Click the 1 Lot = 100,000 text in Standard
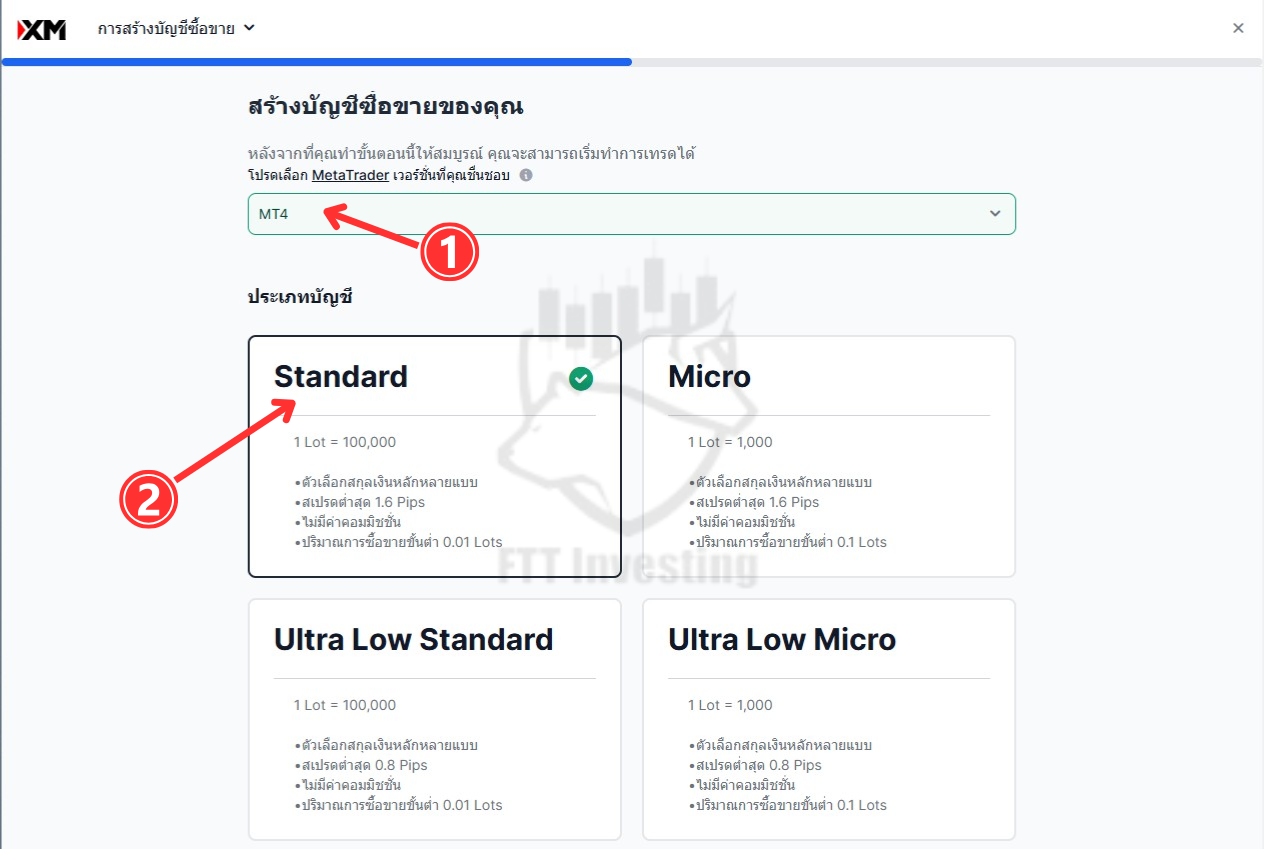 [345, 442]
